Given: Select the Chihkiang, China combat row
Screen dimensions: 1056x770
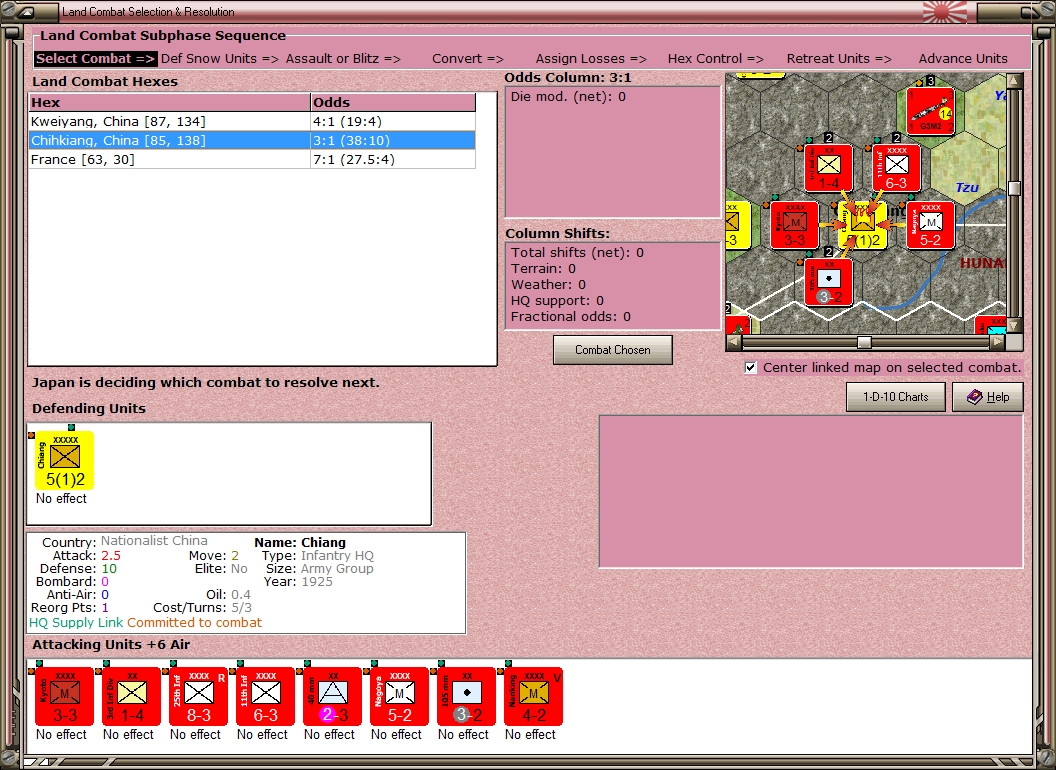Looking at the screenshot, I should click(252, 140).
